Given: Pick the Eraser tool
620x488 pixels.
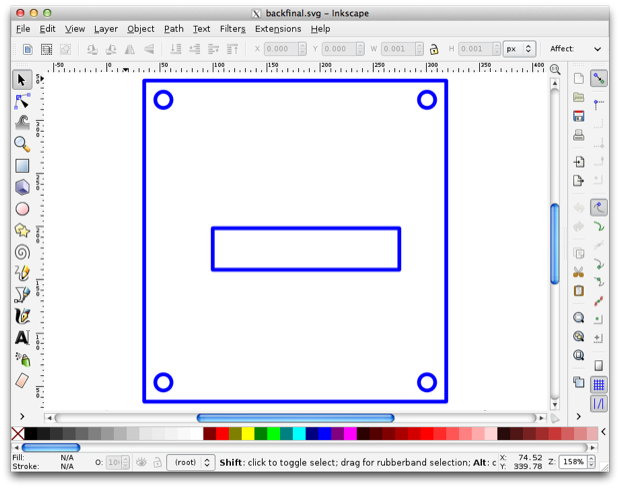Looking at the screenshot, I should [22, 380].
